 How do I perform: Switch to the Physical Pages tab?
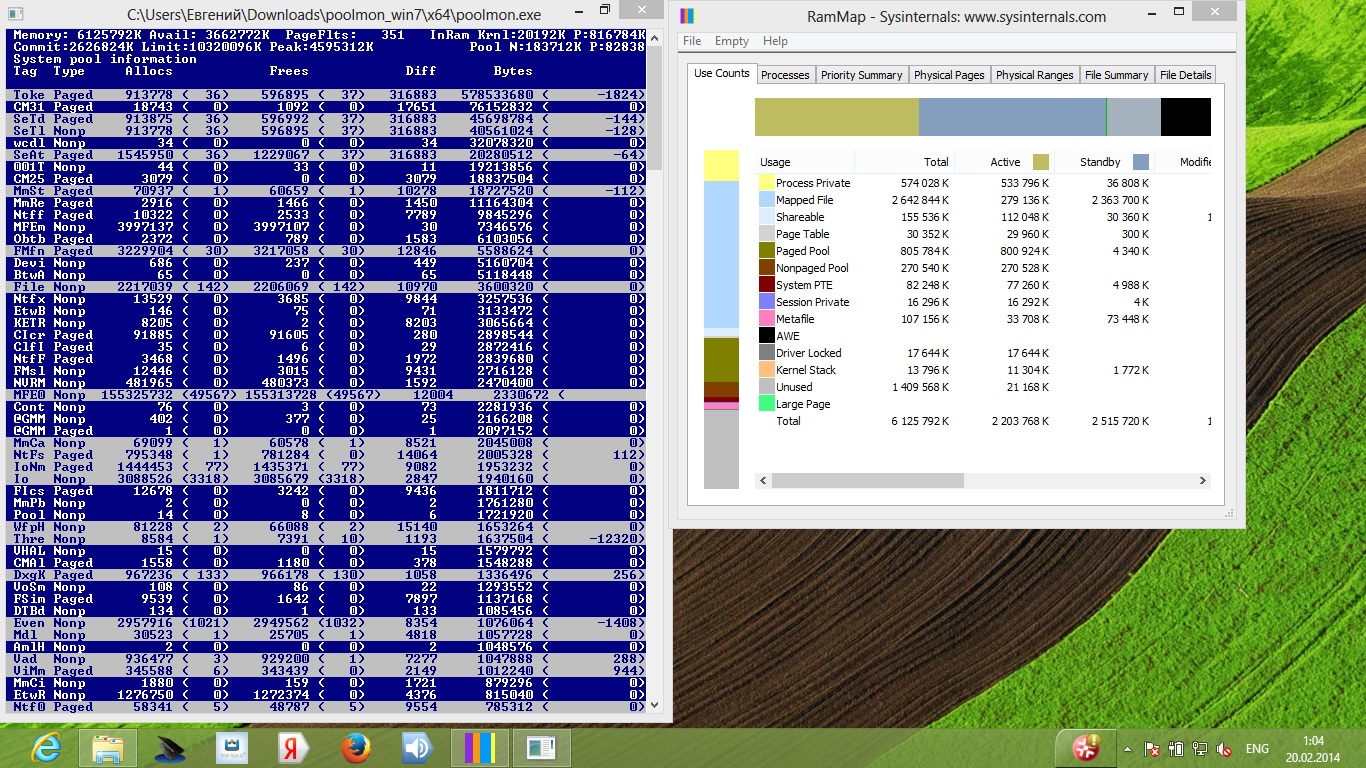(x=948, y=75)
